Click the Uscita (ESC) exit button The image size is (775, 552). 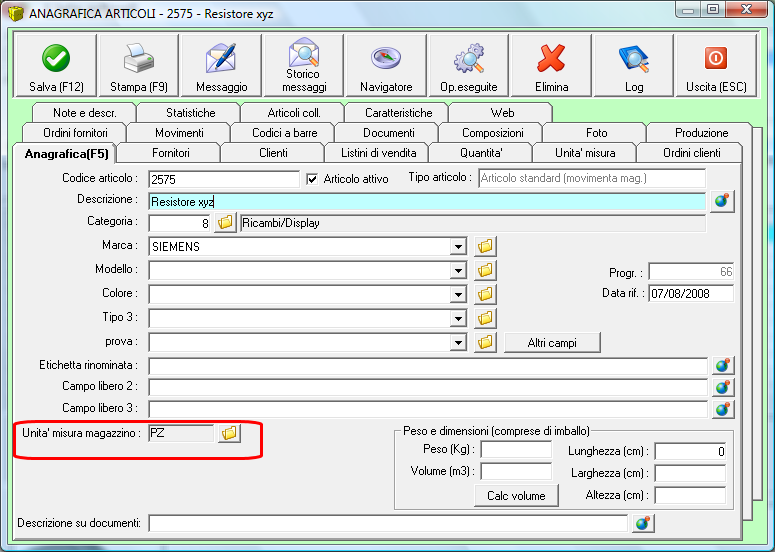[716, 65]
